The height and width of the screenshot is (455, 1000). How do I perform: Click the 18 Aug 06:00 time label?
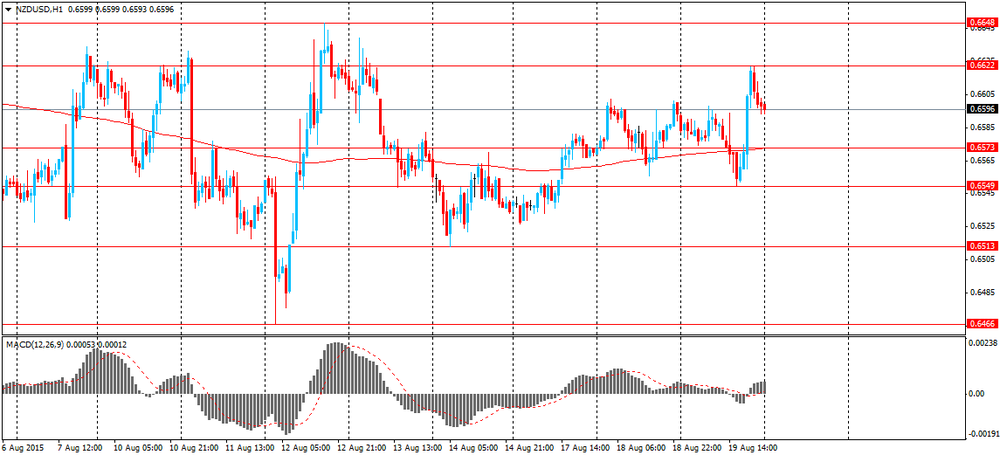click(x=640, y=447)
